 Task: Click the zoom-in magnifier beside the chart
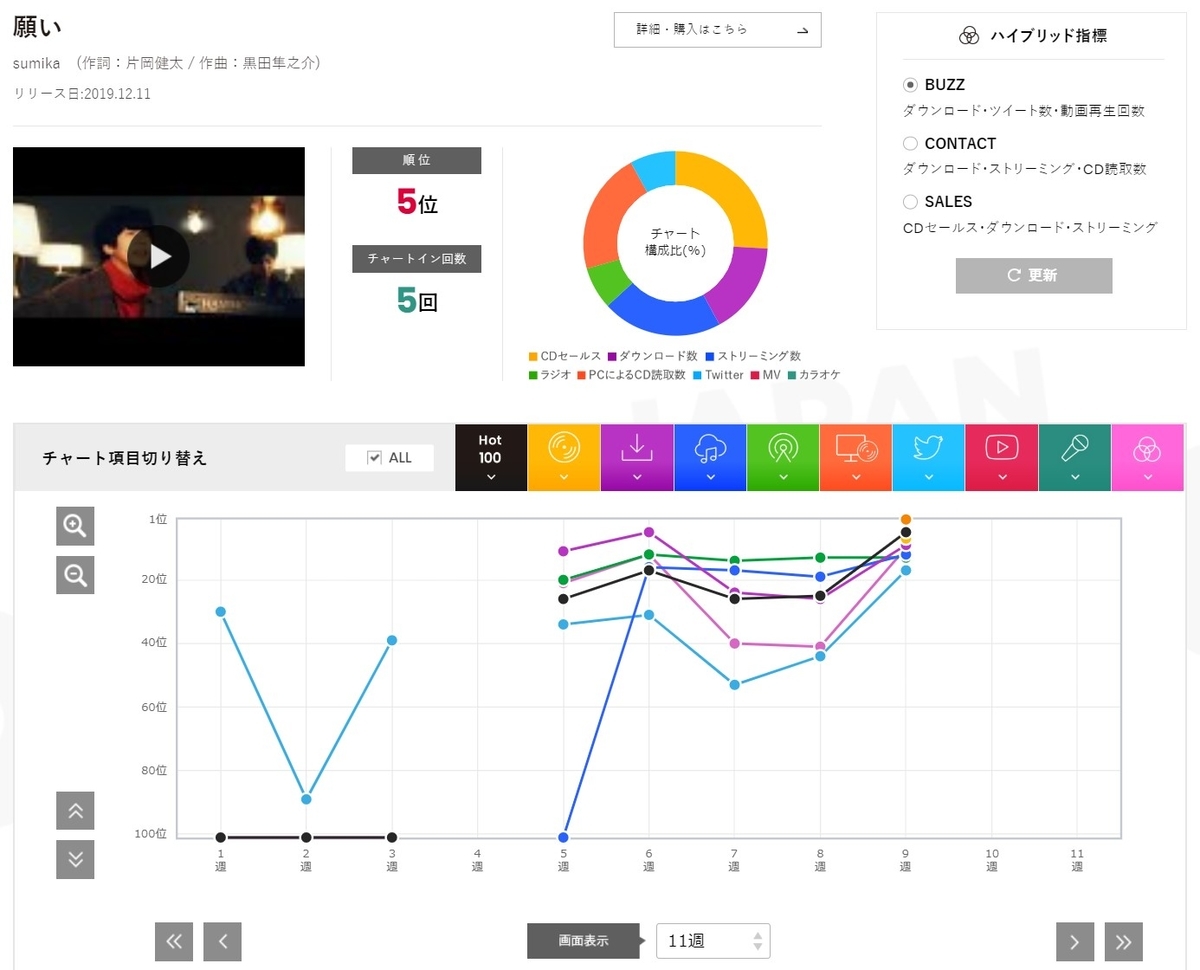[x=75, y=526]
